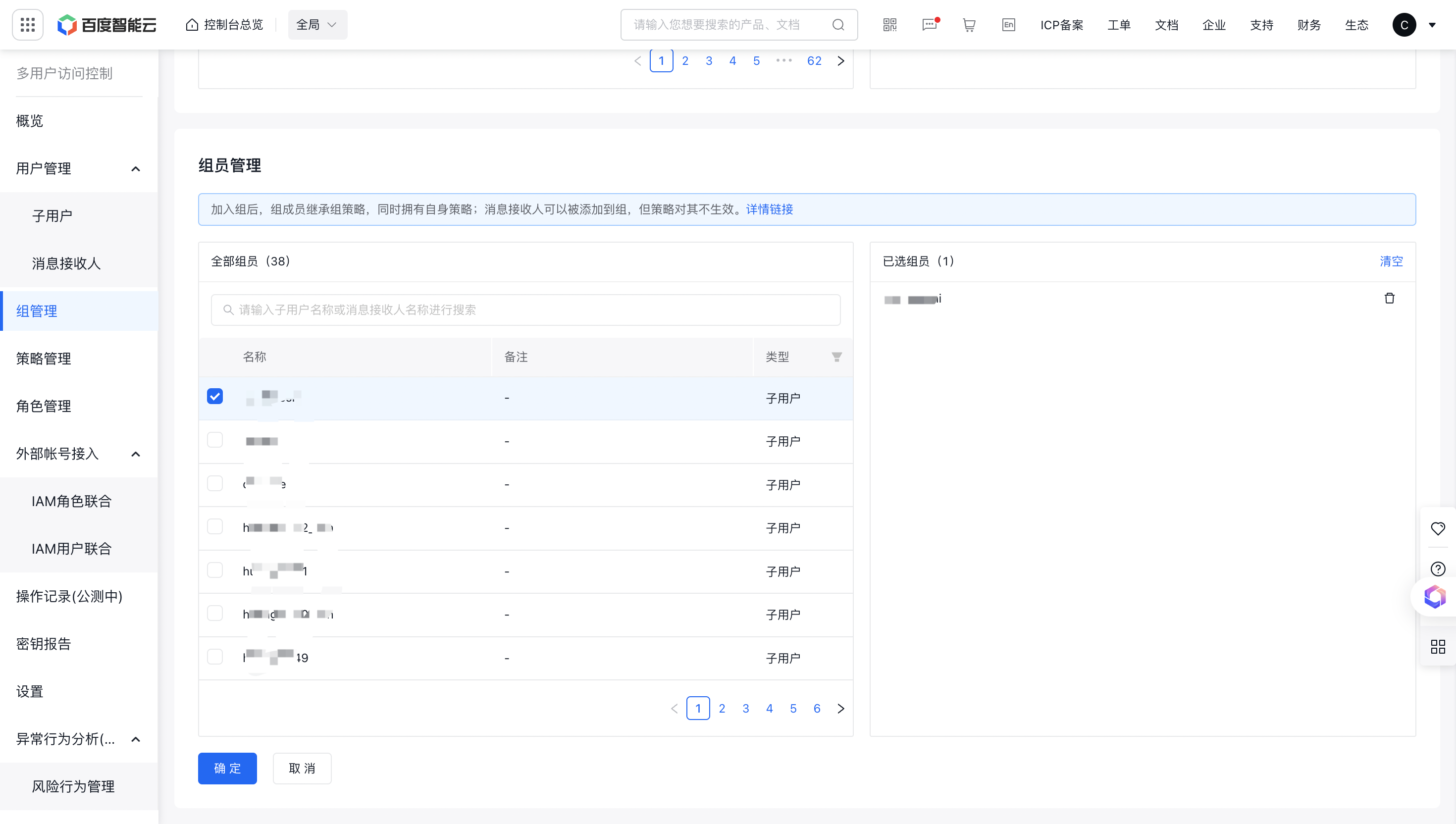This screenshot has width=1456, height=824.
Task: Open the account dropdown arrow beside avatar
Action: coord(1432,25)
